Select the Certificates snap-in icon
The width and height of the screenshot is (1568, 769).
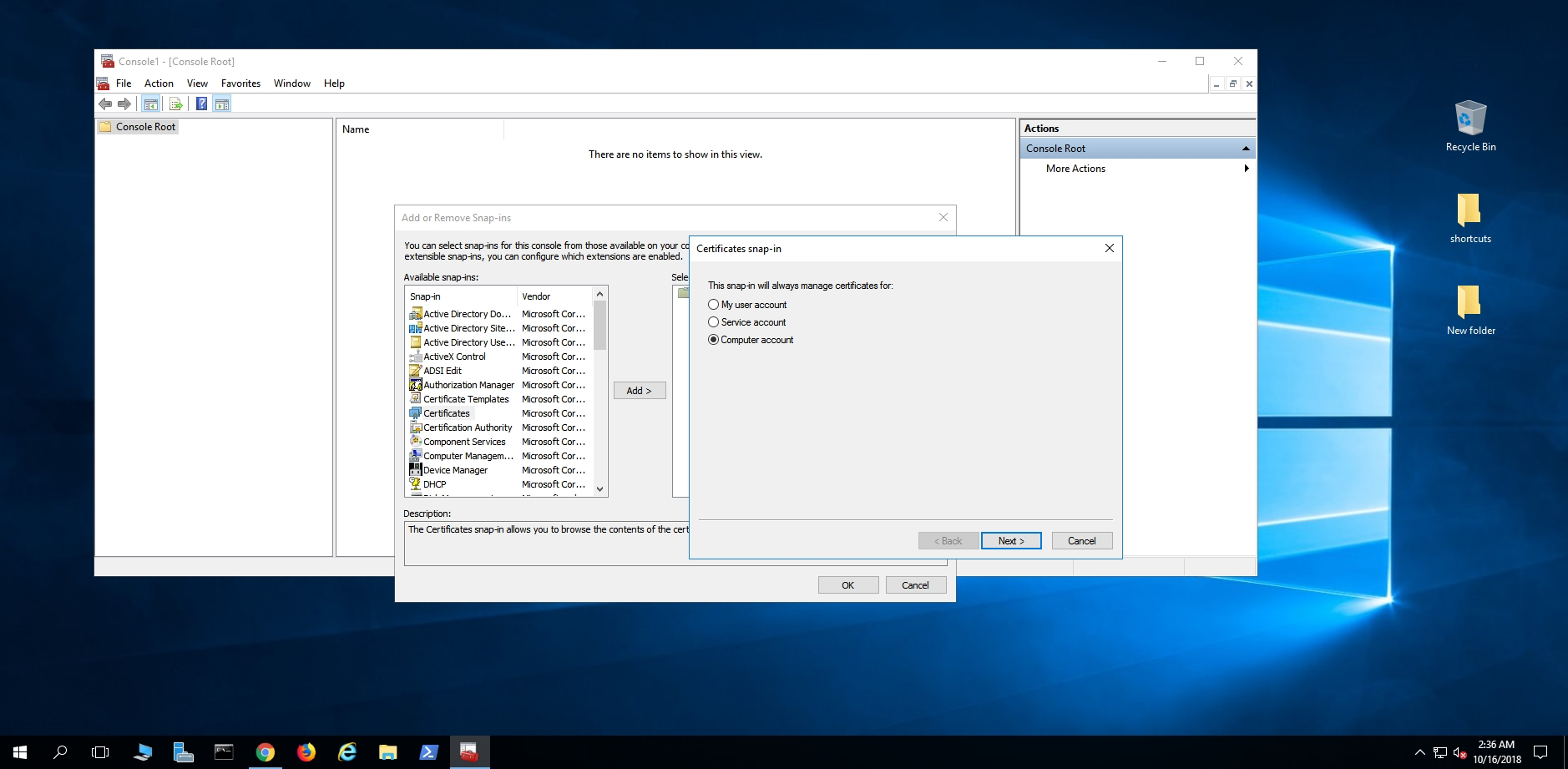(x=416, y=413)
